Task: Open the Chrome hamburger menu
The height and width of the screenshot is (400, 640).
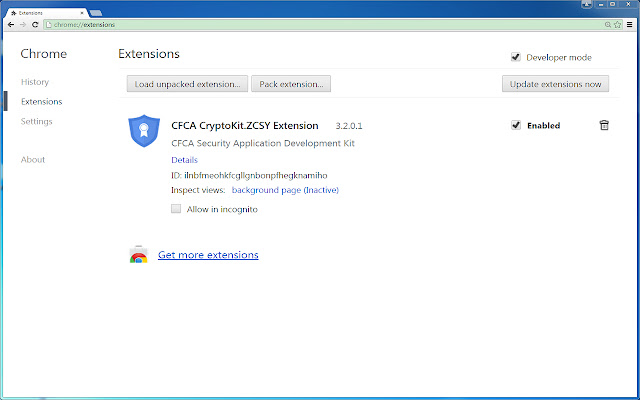Action: (x=630, y=25)
